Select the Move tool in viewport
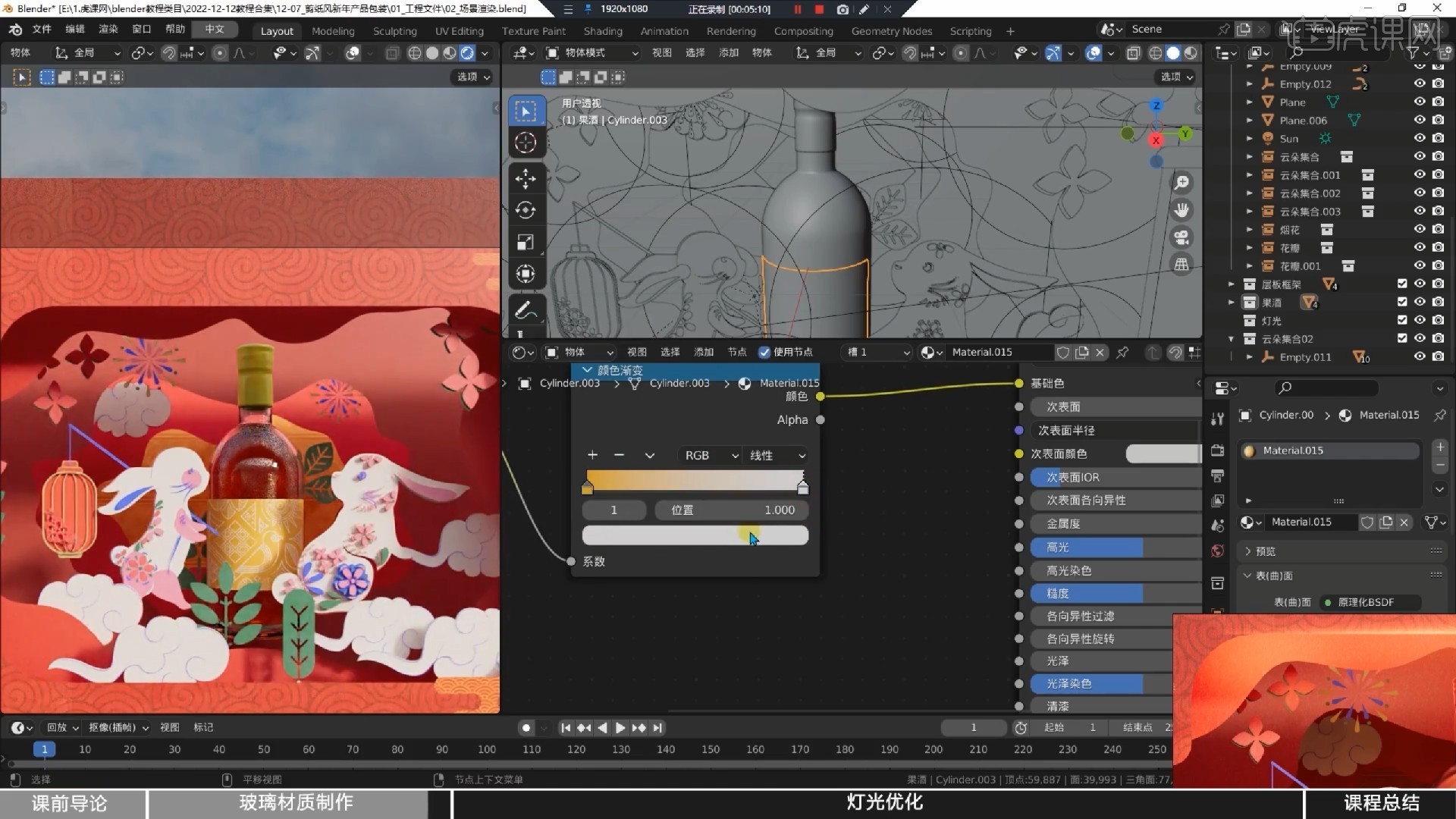 pyautogui.click(x=525, y=178)
